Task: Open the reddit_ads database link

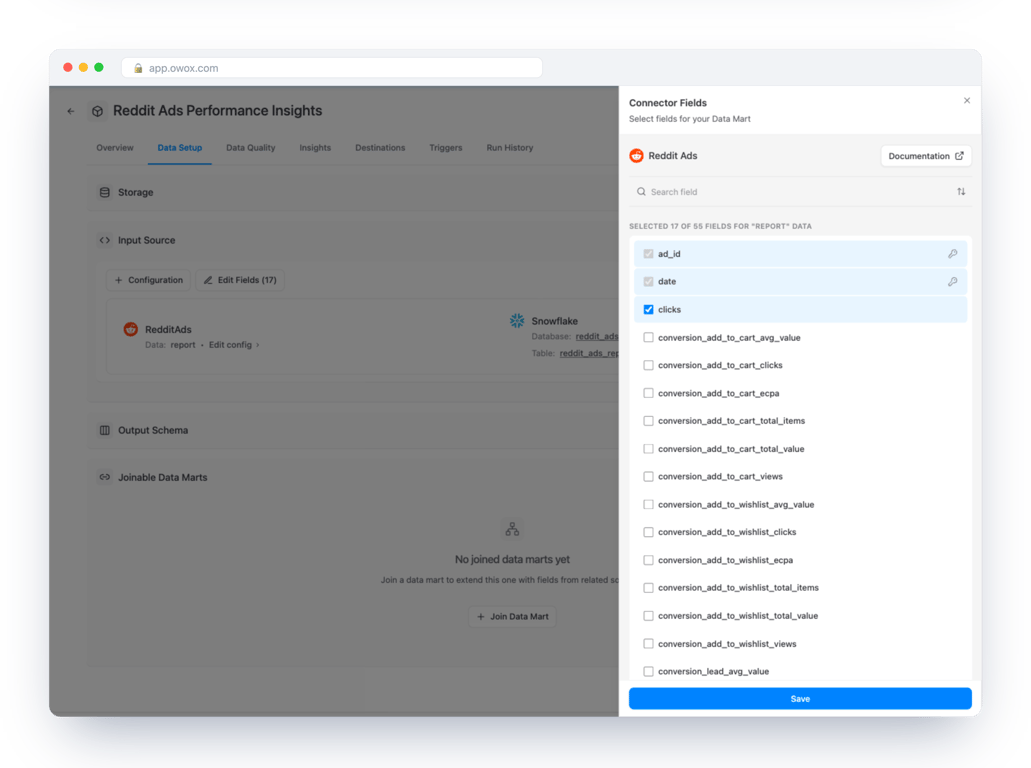Action: click(x=597, y=337)
